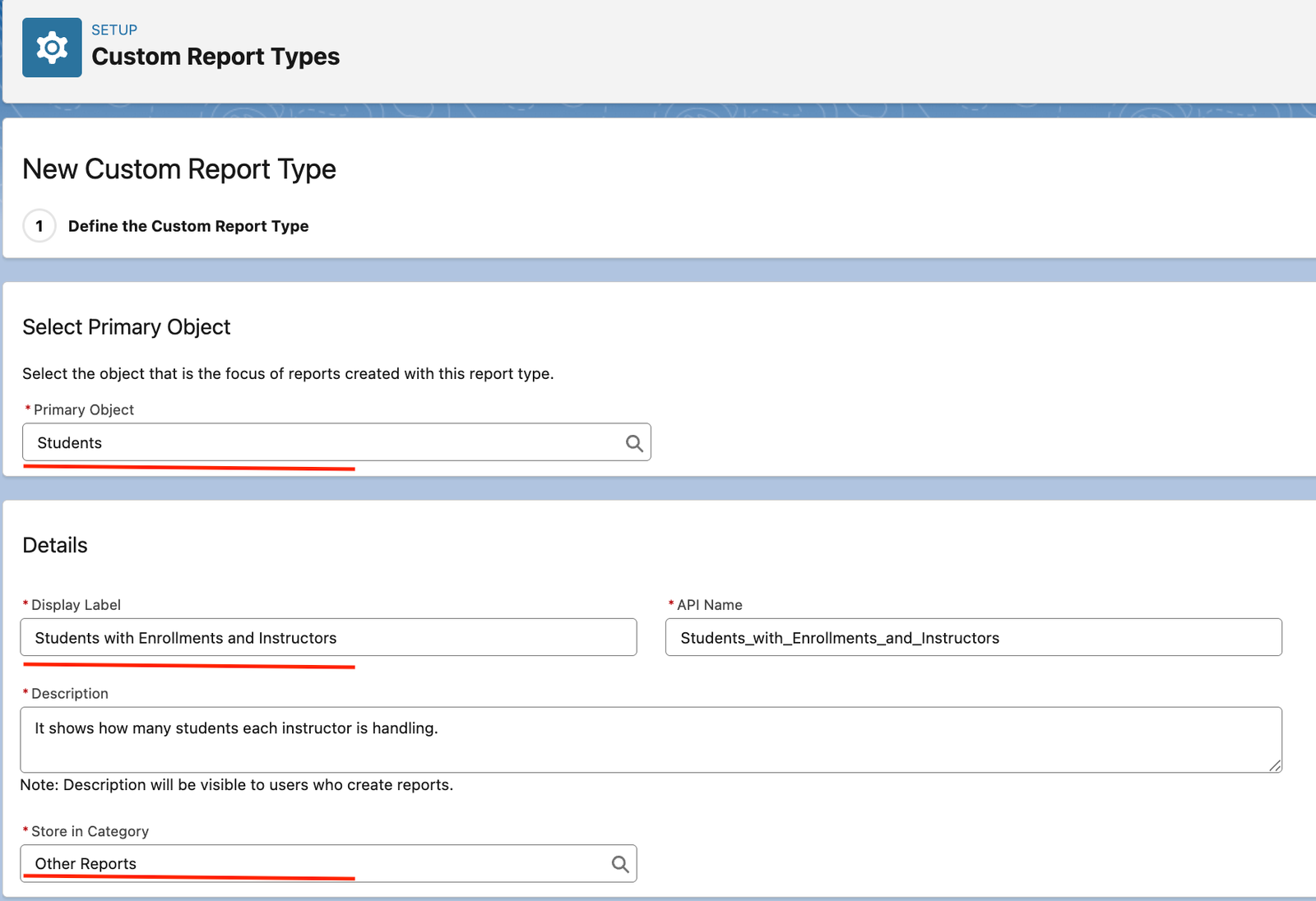Click the SETUP breadcrumb text

coord(114,30)
